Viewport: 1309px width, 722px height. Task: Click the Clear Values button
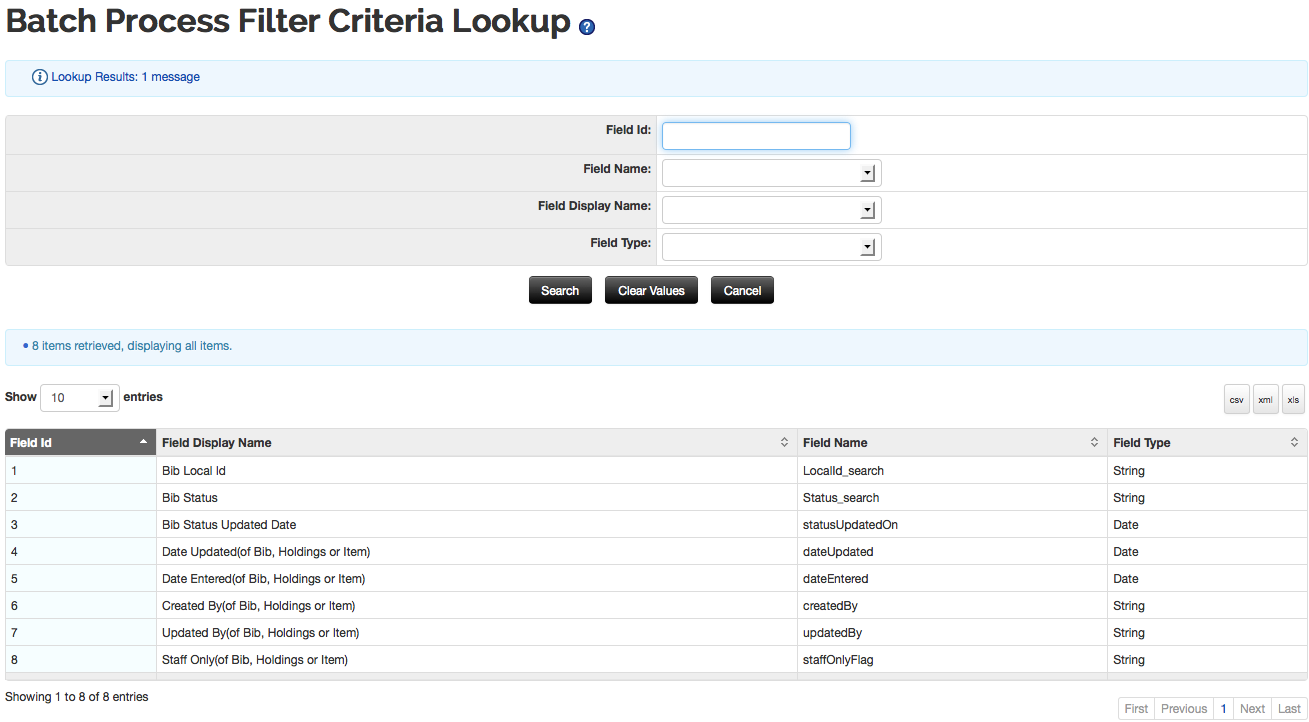point(651,291)
